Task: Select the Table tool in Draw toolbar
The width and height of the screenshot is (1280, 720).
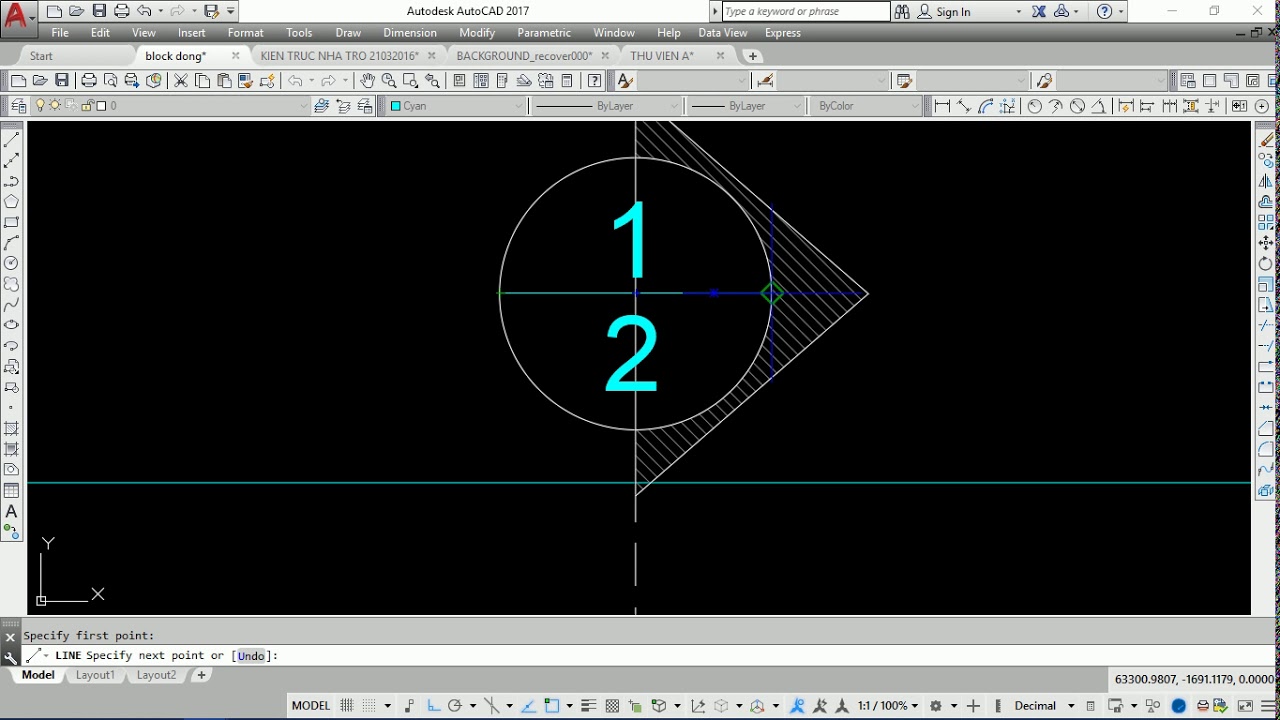Action: point(12,490)
